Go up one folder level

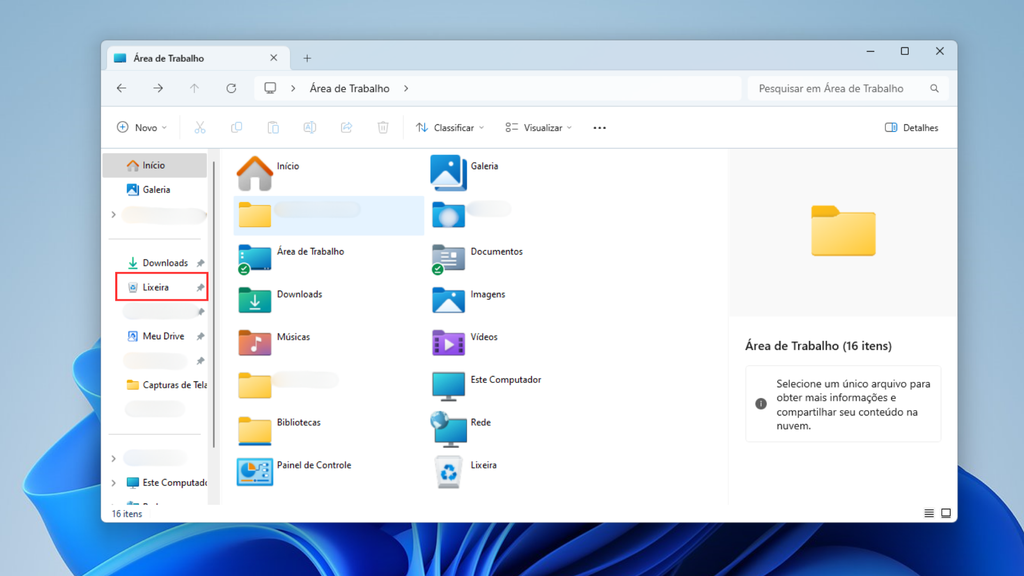pyautogui.click(x=194, y=88)
